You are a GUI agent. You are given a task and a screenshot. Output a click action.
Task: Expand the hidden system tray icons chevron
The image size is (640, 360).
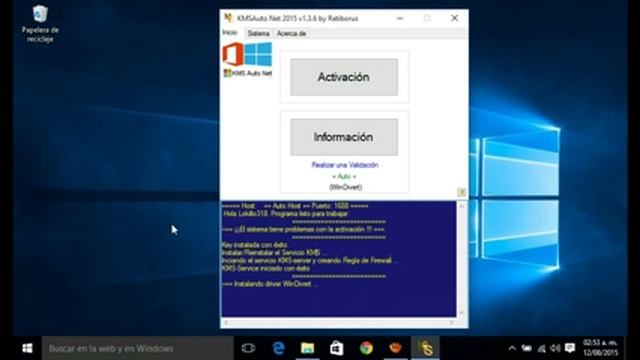(512, 348)
